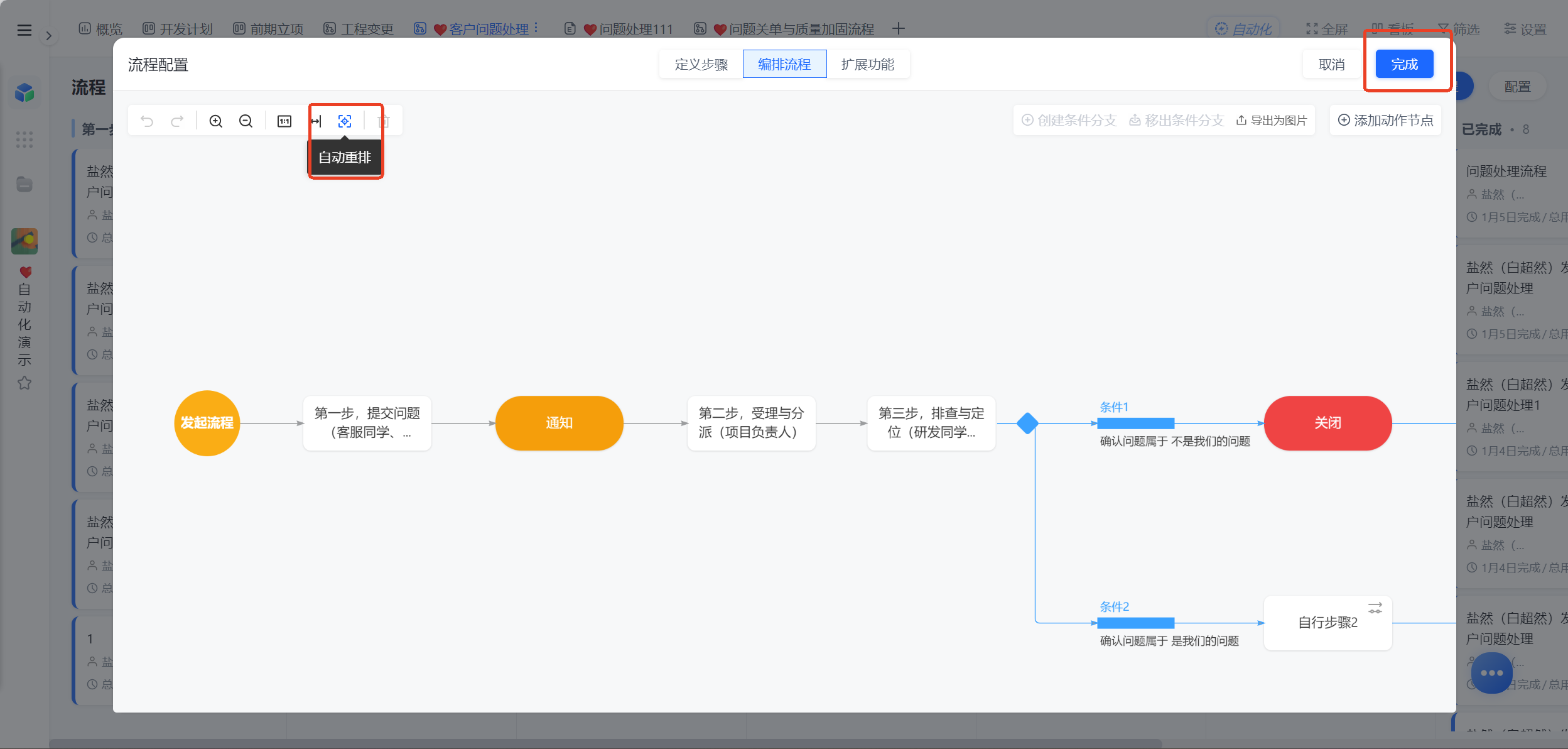The image size is (1568, 749).
Task: Select the orange 通知 node
Action: 559,423
